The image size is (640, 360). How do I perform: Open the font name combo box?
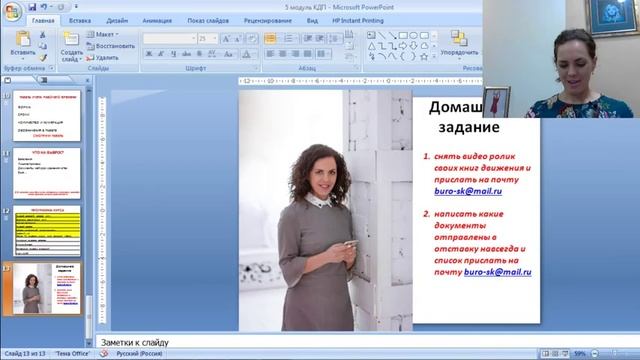pos(169,38)
